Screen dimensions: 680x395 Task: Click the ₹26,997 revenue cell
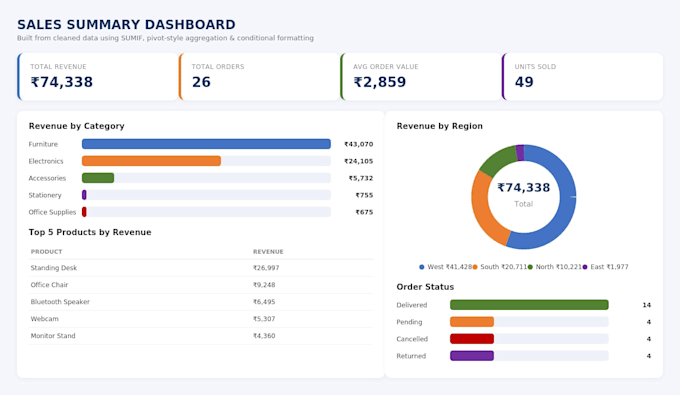(x=266, y=268)
